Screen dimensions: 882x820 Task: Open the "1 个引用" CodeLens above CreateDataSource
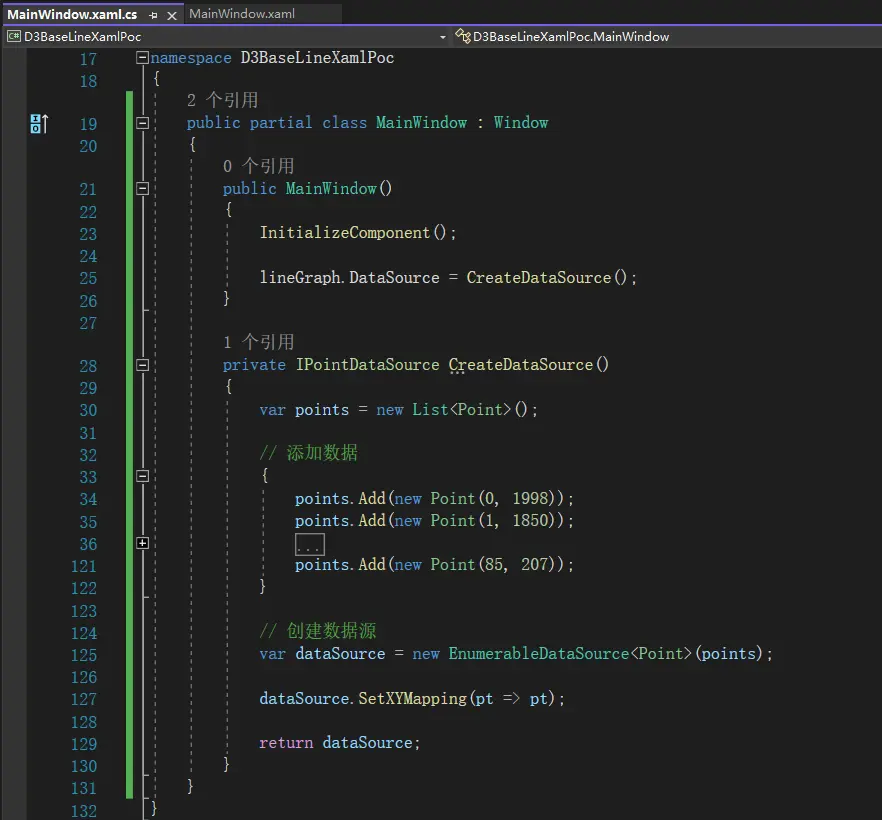click(x=258, y=342)
